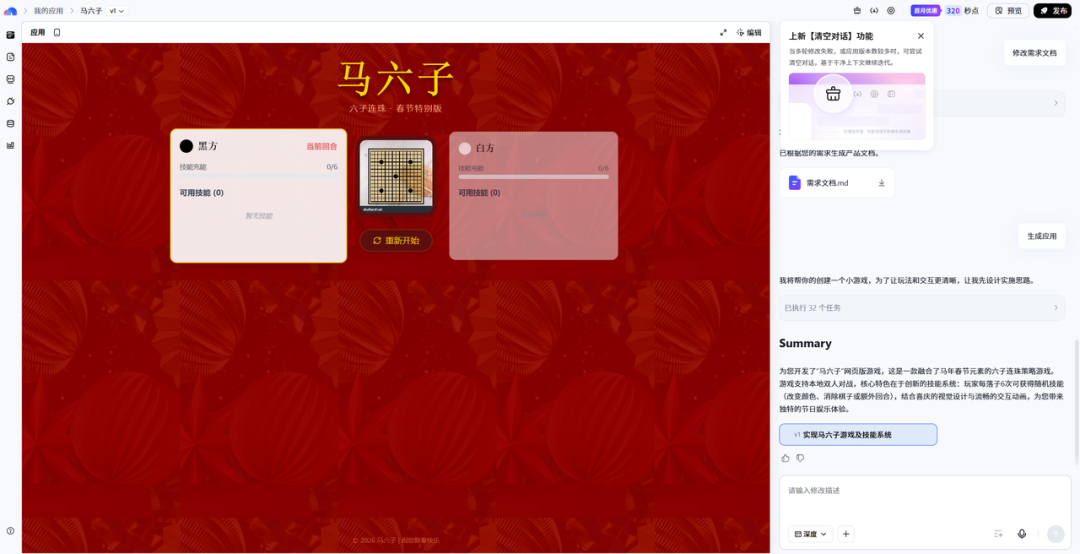Click the 发布 publish button
This screenshot has height=554, width=1080.
1053,11
